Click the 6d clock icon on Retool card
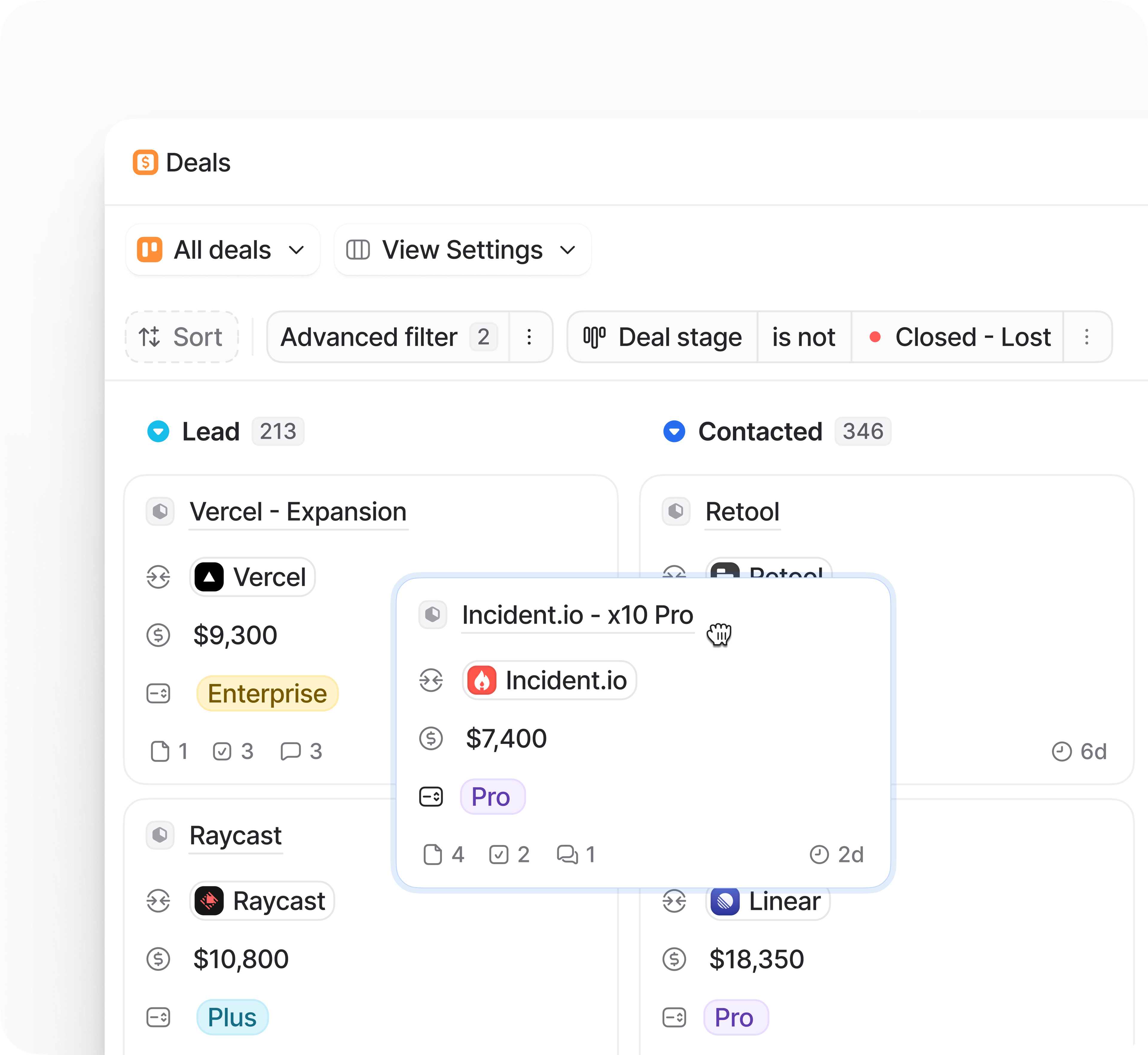The width and height of the screenshot is (1148, 1055). pos(1061,751)
